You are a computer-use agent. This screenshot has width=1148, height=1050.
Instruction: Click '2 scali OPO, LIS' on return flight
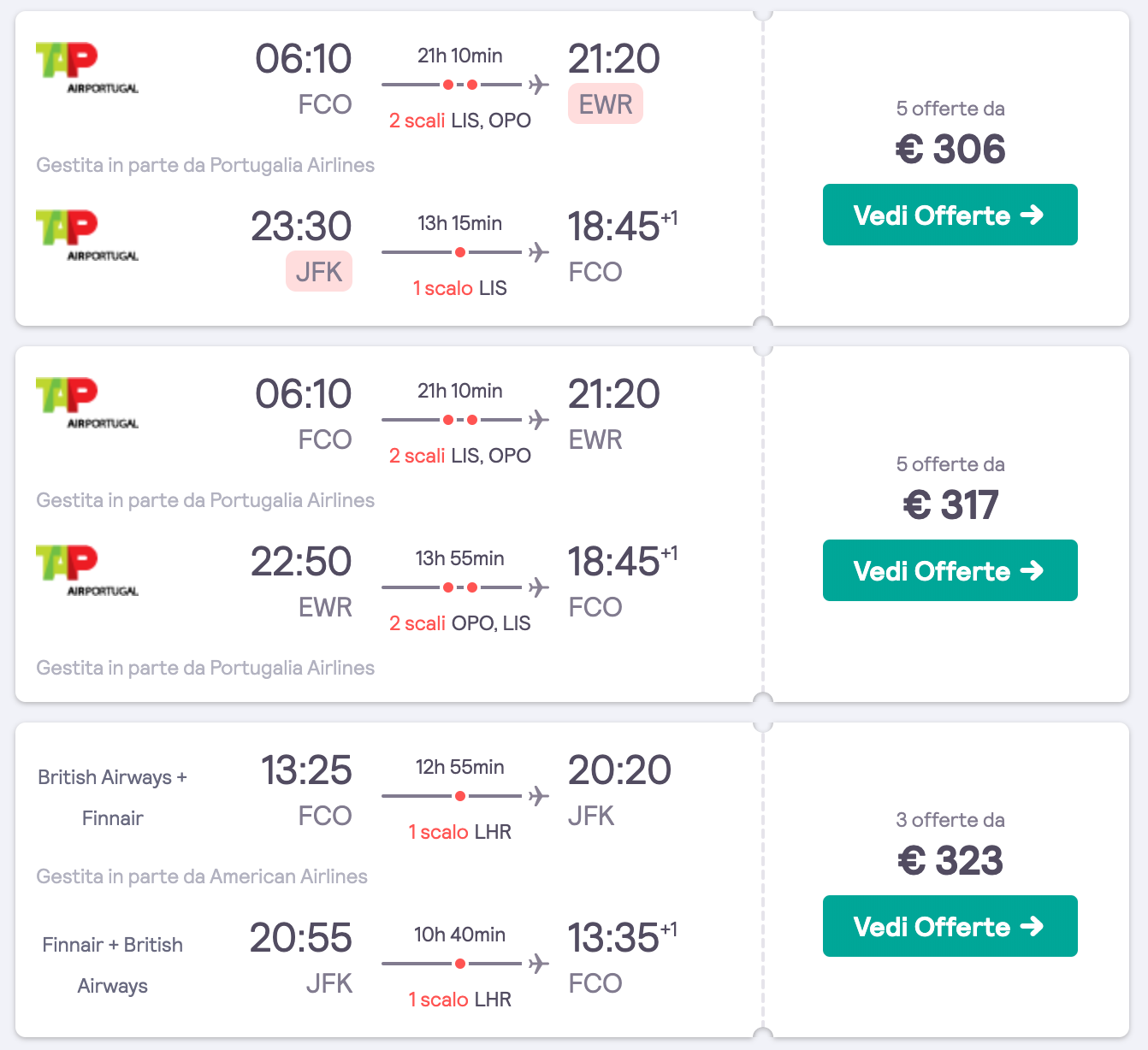tap(460, 623)
